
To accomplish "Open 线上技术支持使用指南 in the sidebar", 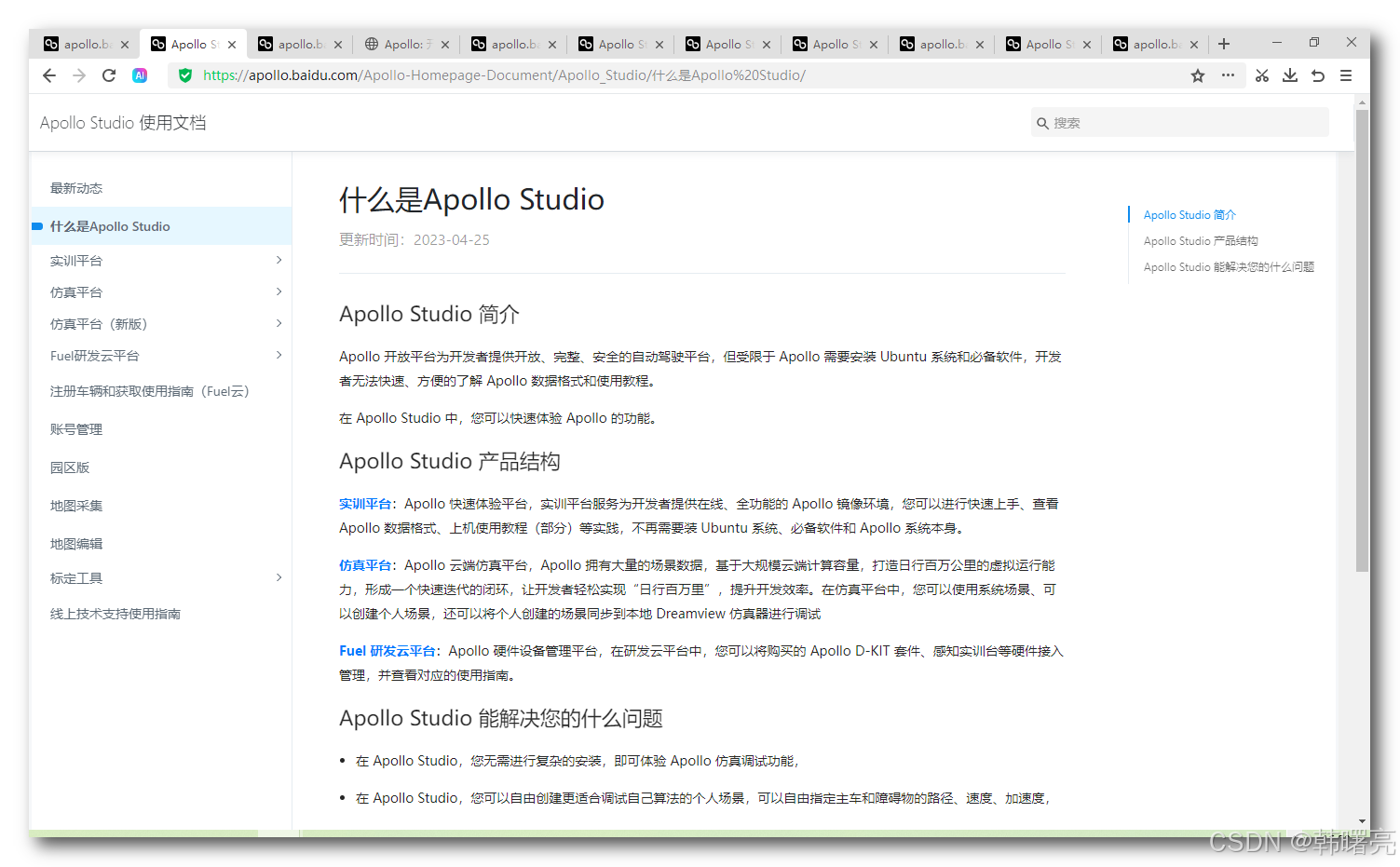I will (116, 614).
